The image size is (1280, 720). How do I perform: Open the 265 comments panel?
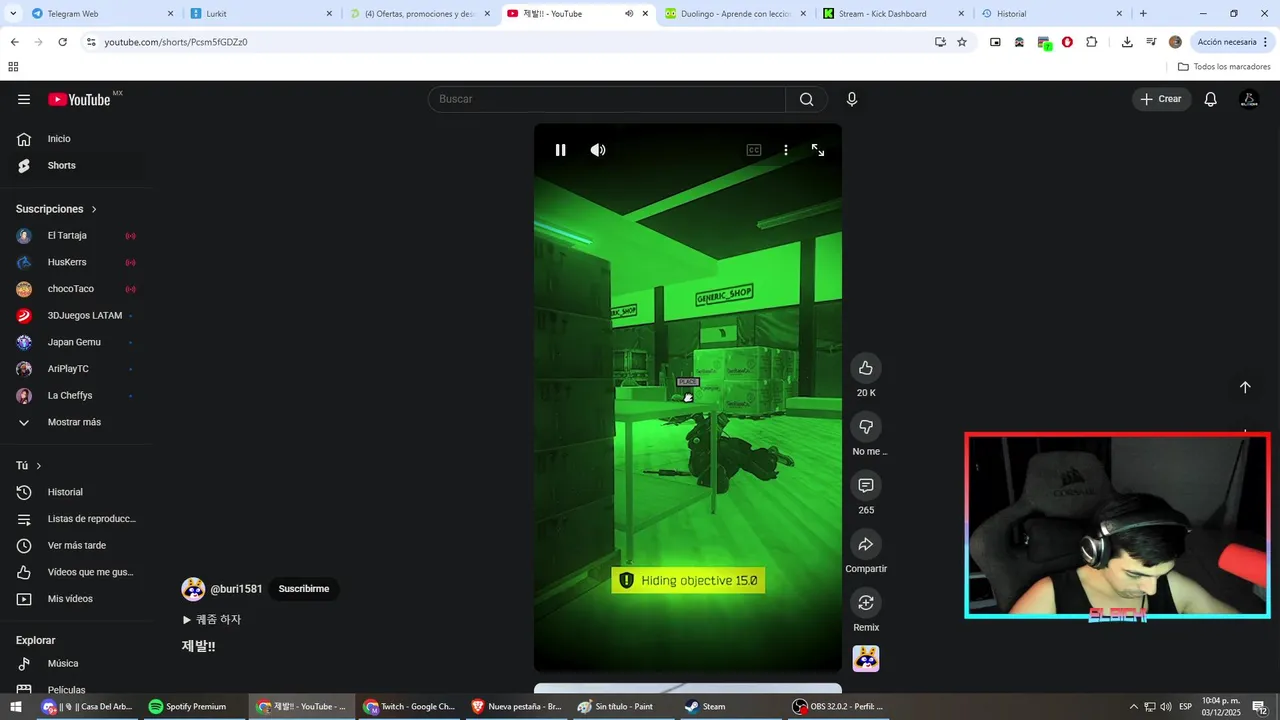pos(866,486)
